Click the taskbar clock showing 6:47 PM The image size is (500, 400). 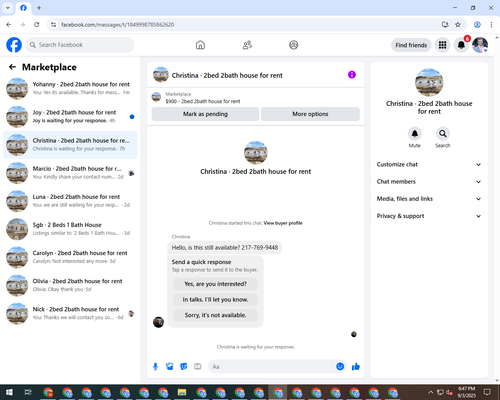click(466, 392)
